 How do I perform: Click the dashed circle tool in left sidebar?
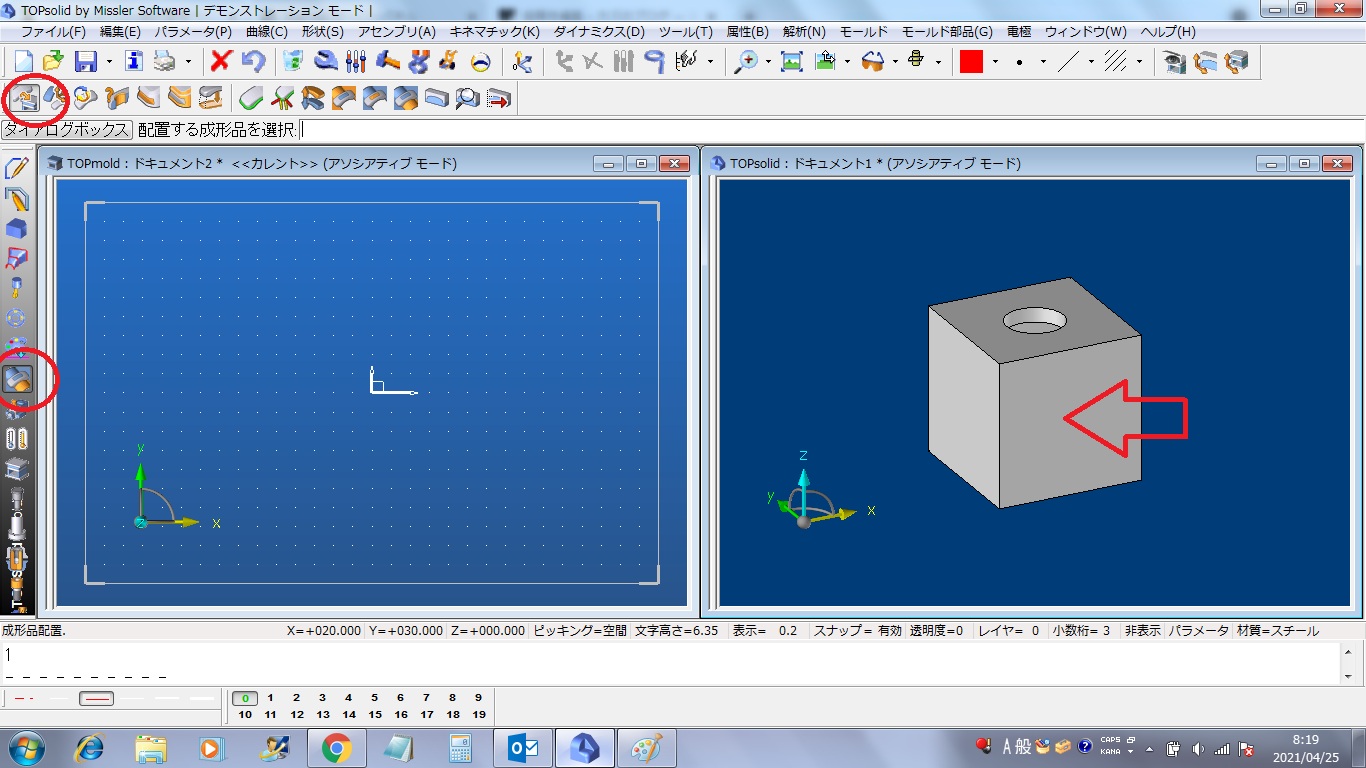pos(17,319)
